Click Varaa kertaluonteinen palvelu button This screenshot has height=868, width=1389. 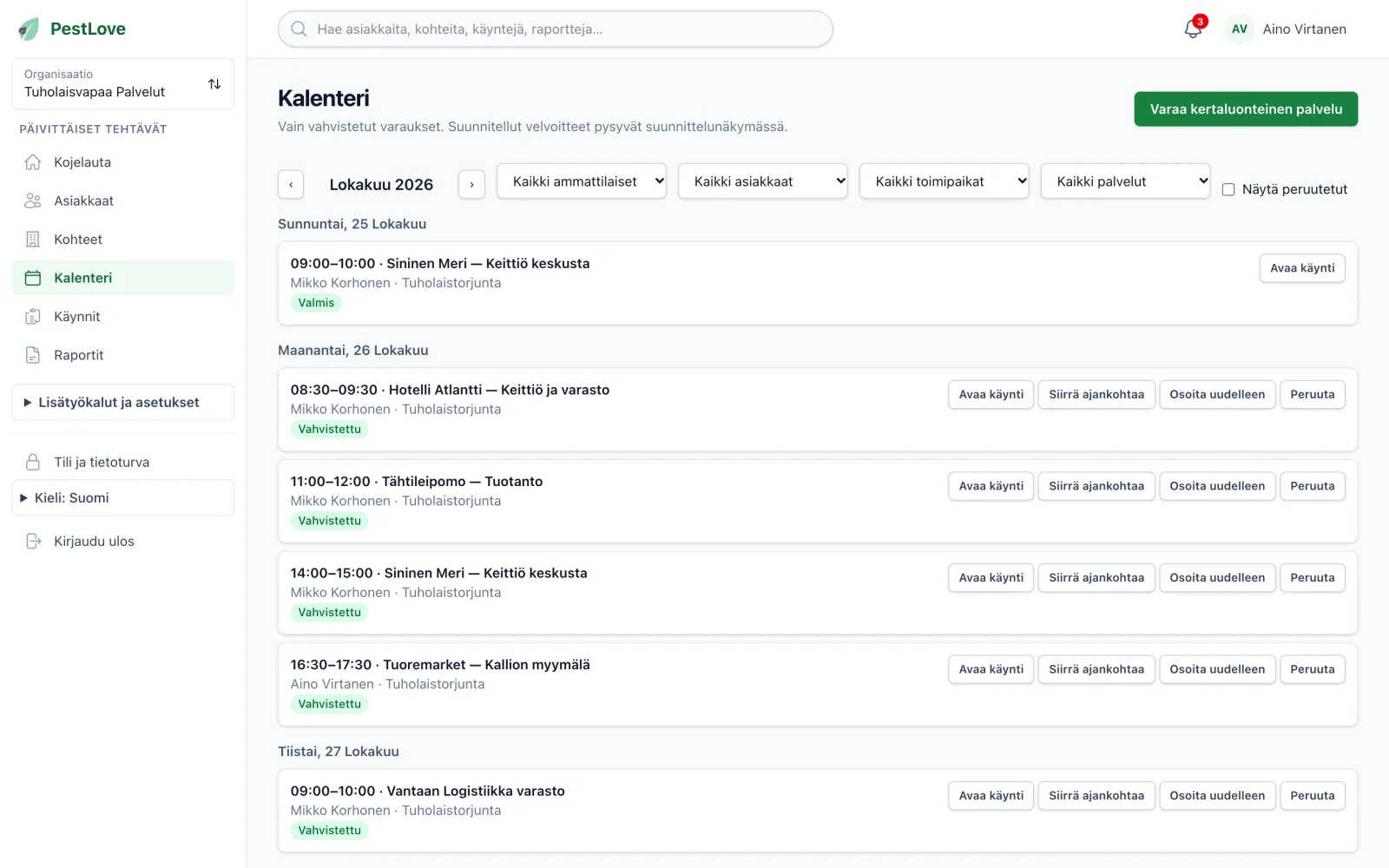pyautogui.click(x=1246, y=109)
